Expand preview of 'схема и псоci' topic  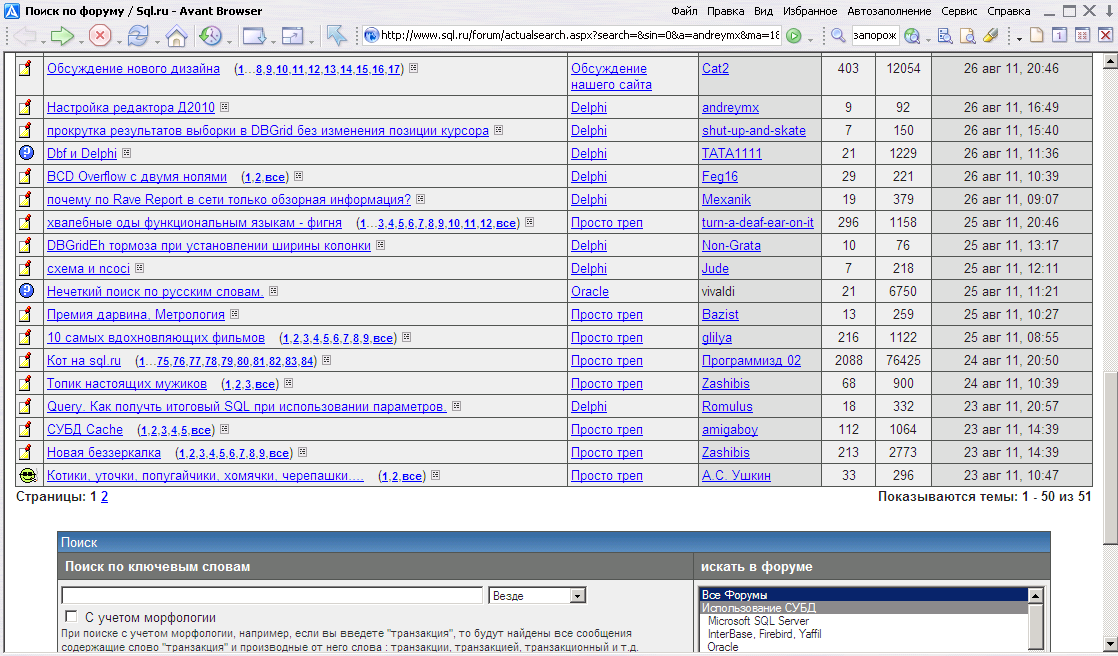[139, 268]
